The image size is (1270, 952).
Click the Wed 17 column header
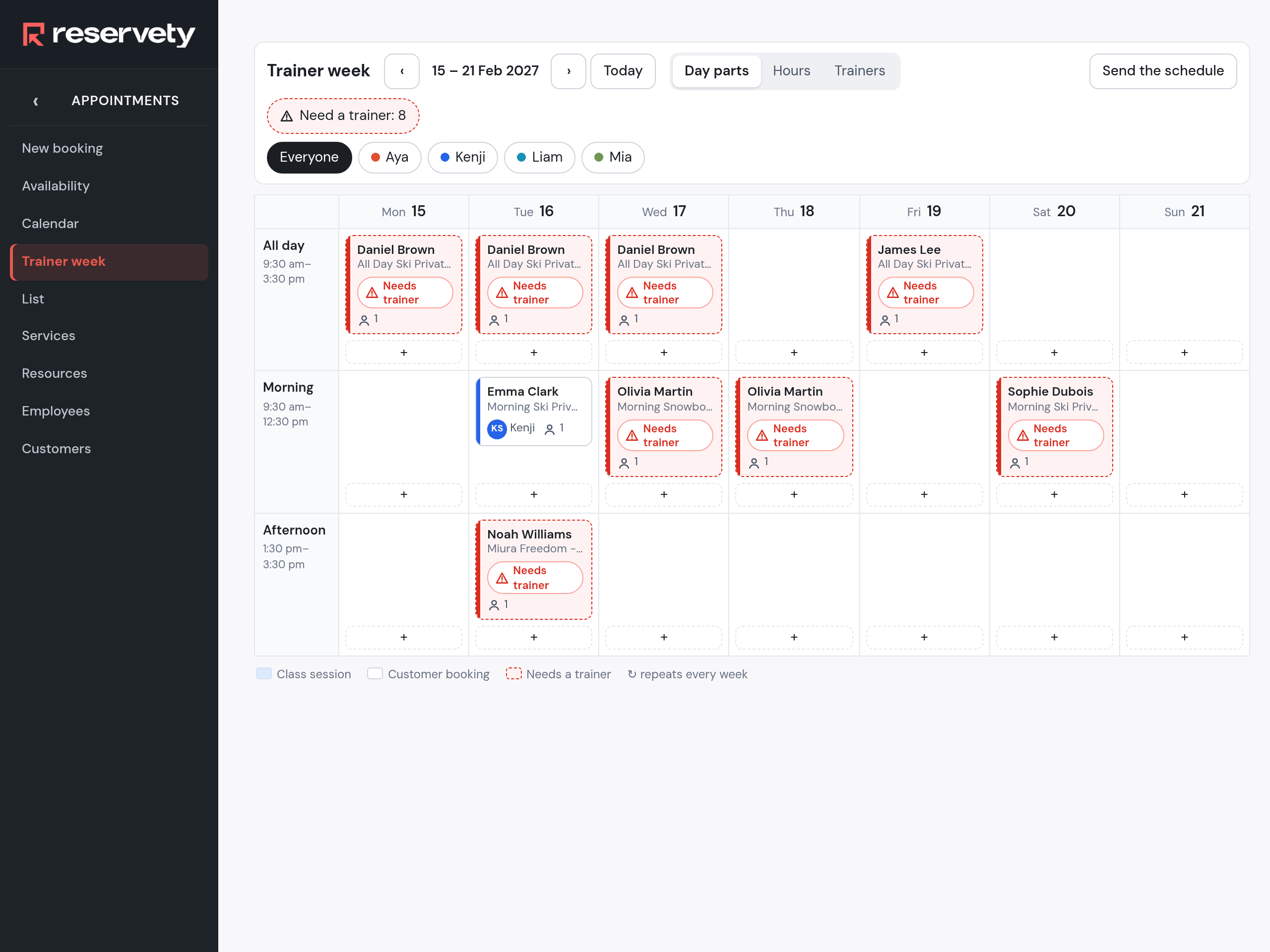[x=664, y=212]
